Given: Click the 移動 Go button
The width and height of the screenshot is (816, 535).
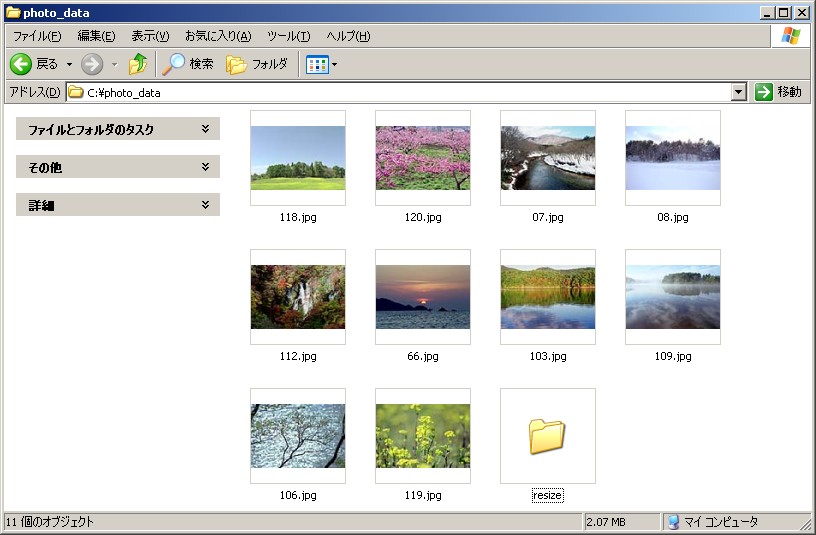Looking at the screenshot, I should coord(778,92).
